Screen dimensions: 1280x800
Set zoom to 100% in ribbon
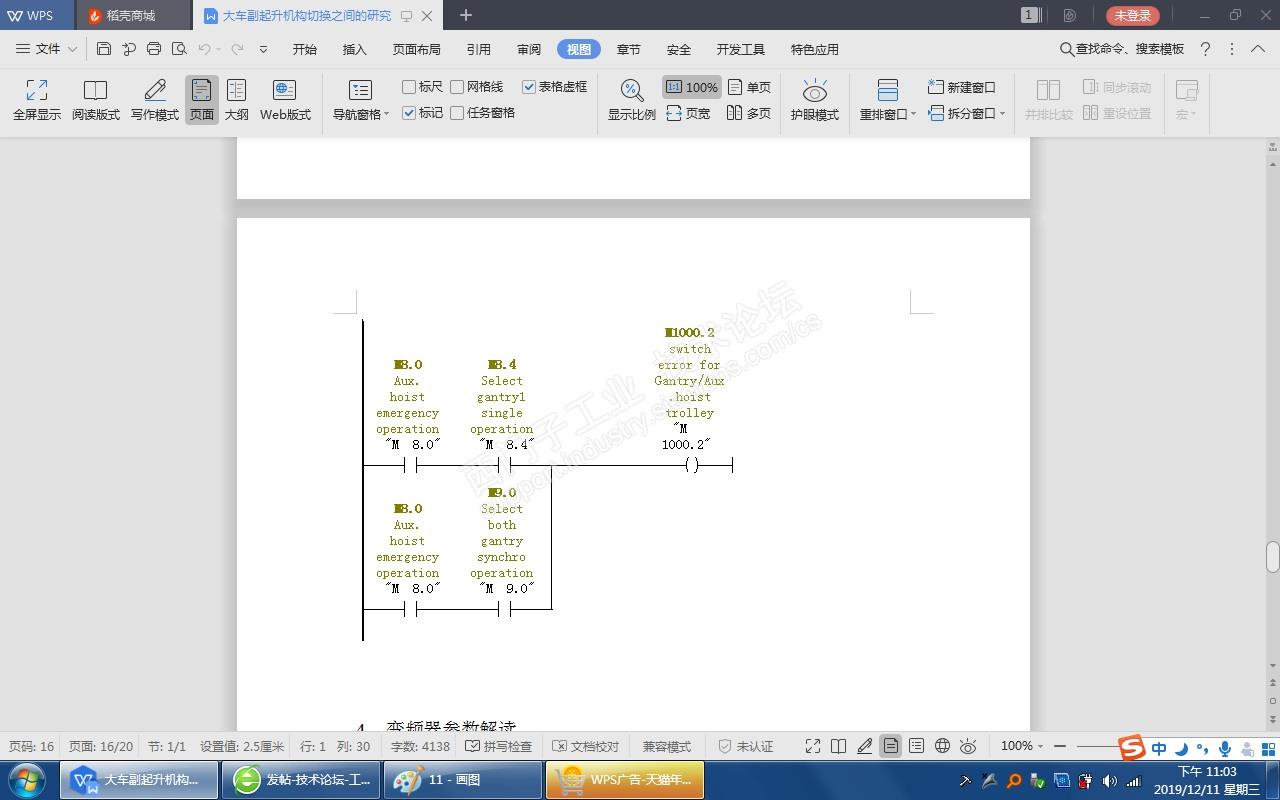[692, 87]
